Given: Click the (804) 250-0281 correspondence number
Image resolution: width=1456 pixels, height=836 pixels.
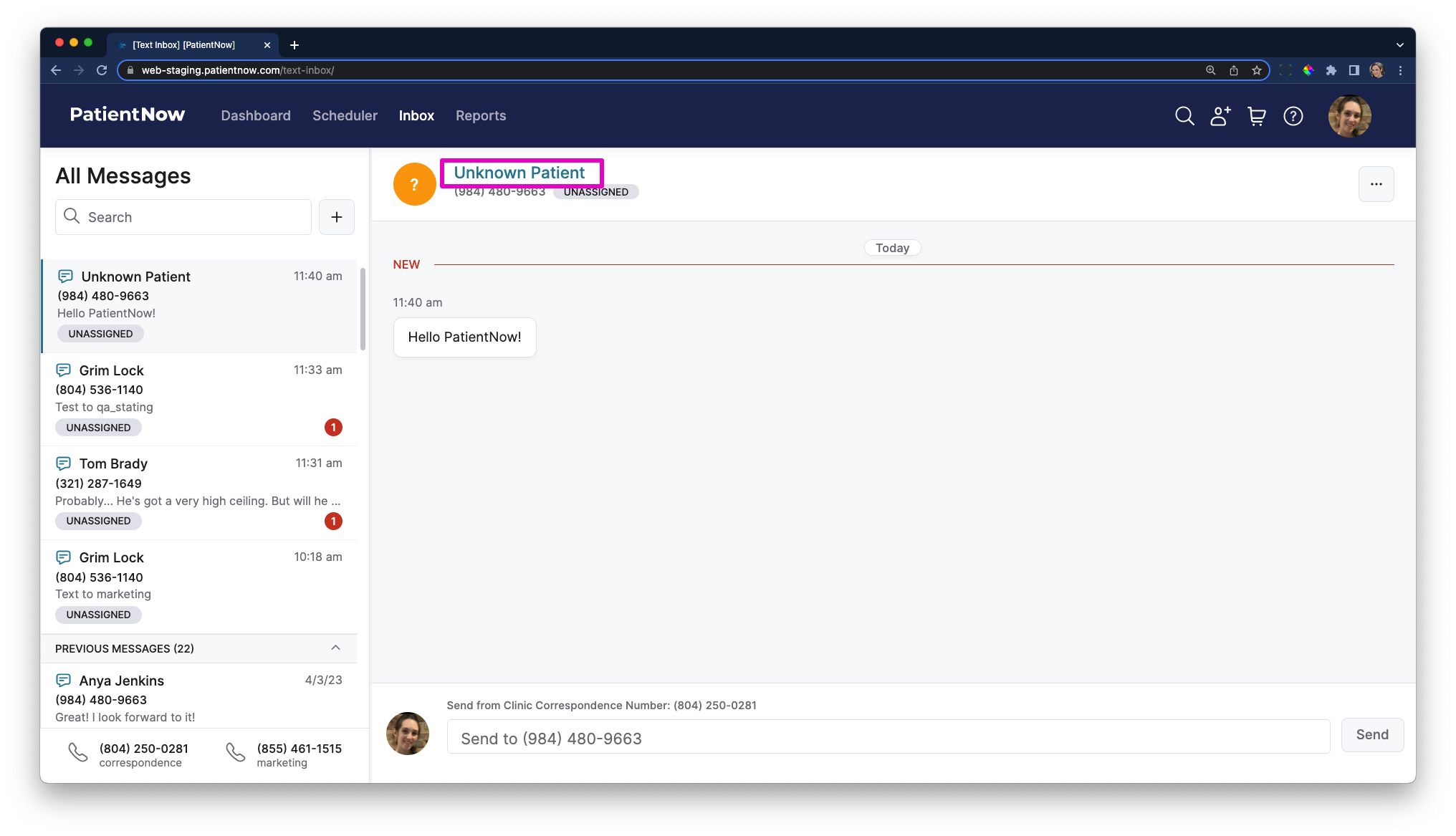Looking at the screenshot, I should (x=143, y=749).
